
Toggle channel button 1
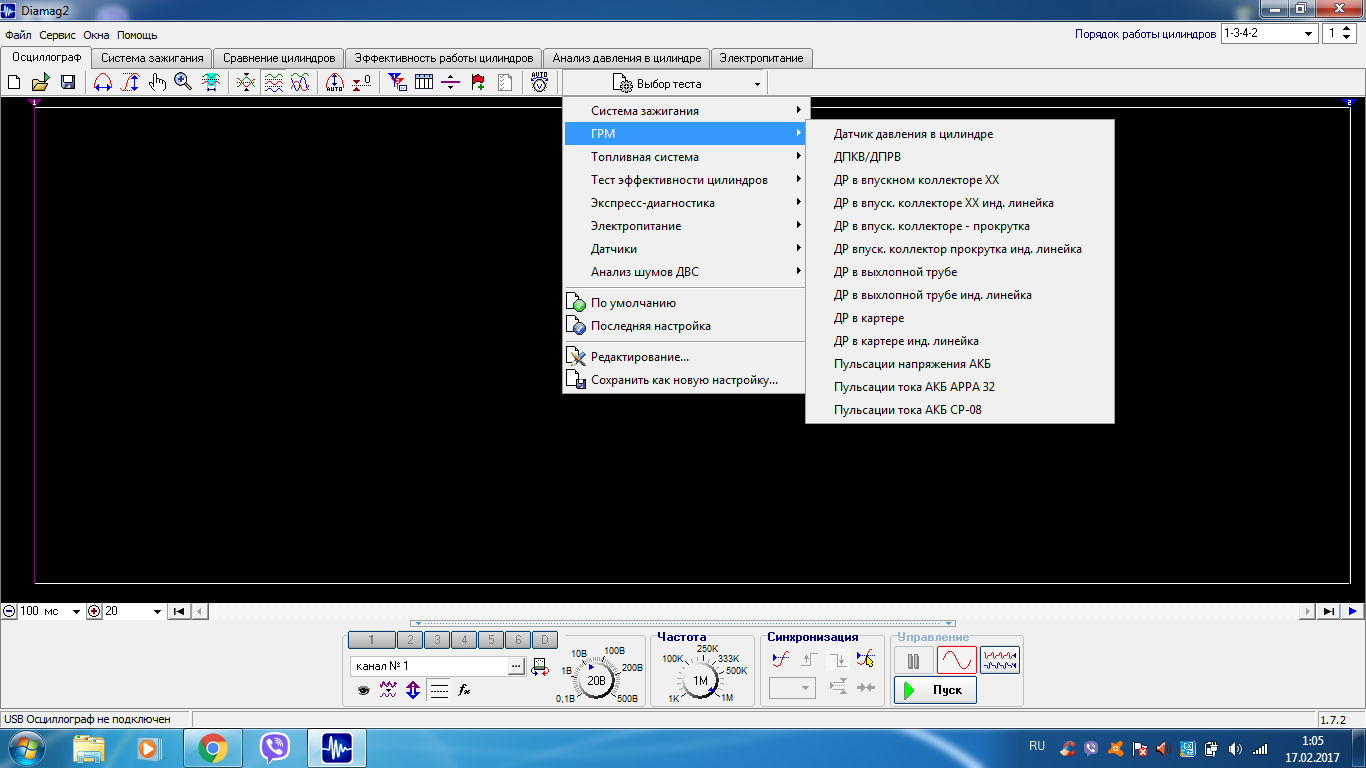[x=371, y=640]
